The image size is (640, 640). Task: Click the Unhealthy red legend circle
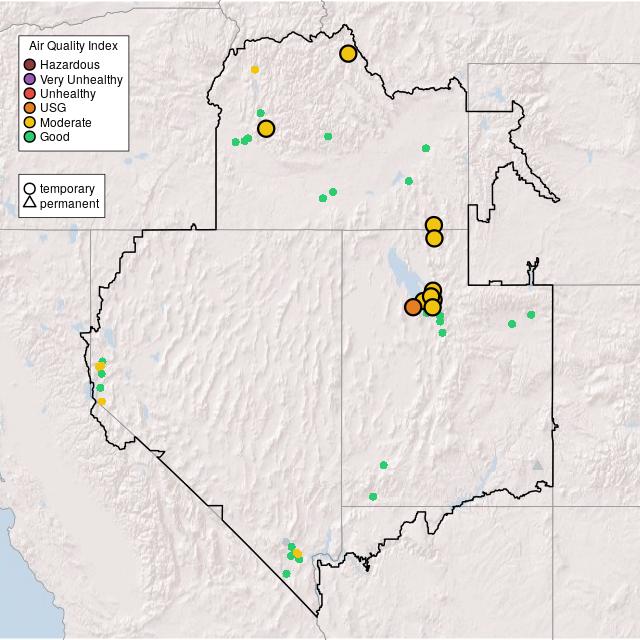coord(30,94)
